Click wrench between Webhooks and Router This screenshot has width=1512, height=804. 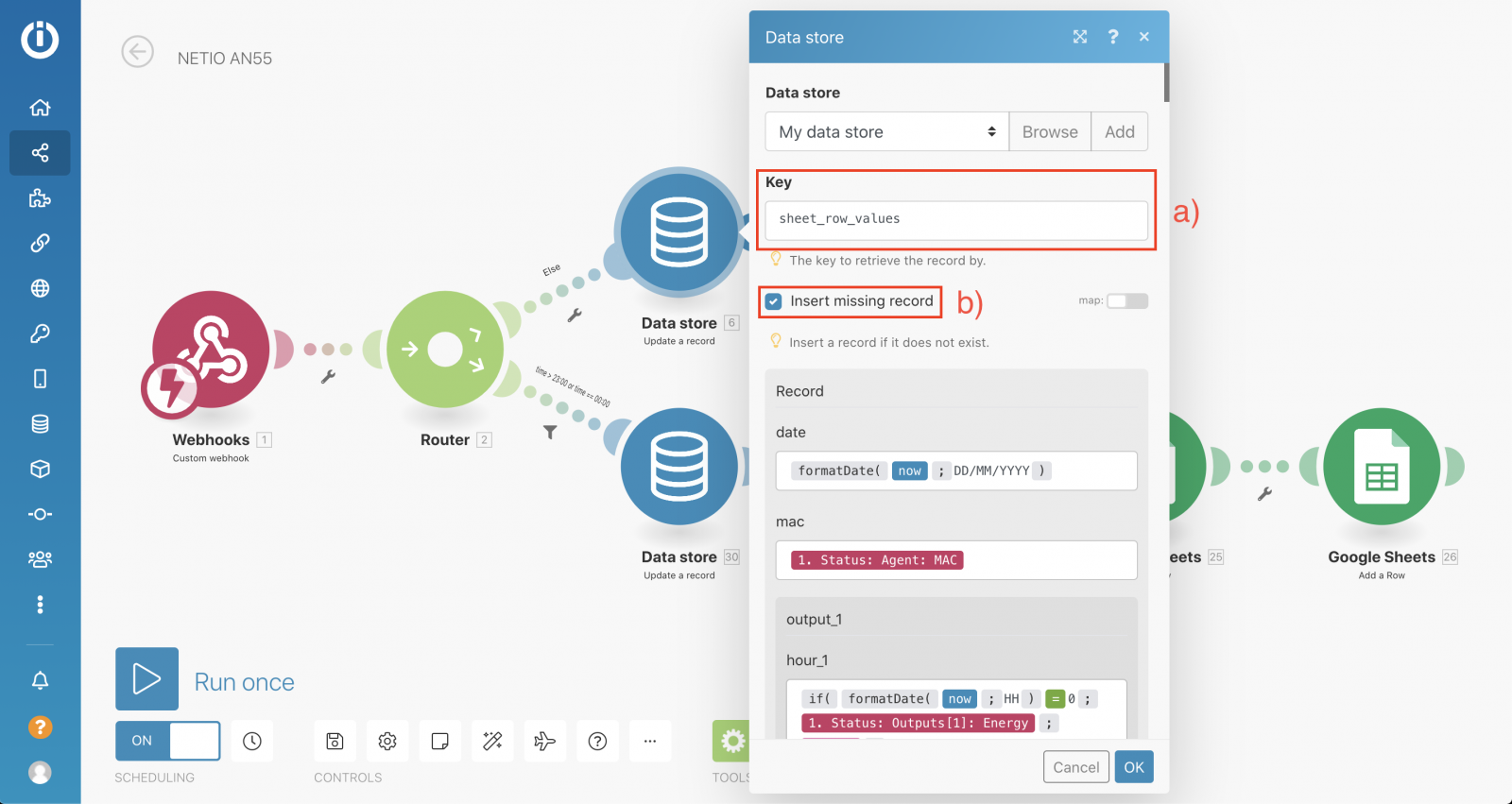point(328,376)
